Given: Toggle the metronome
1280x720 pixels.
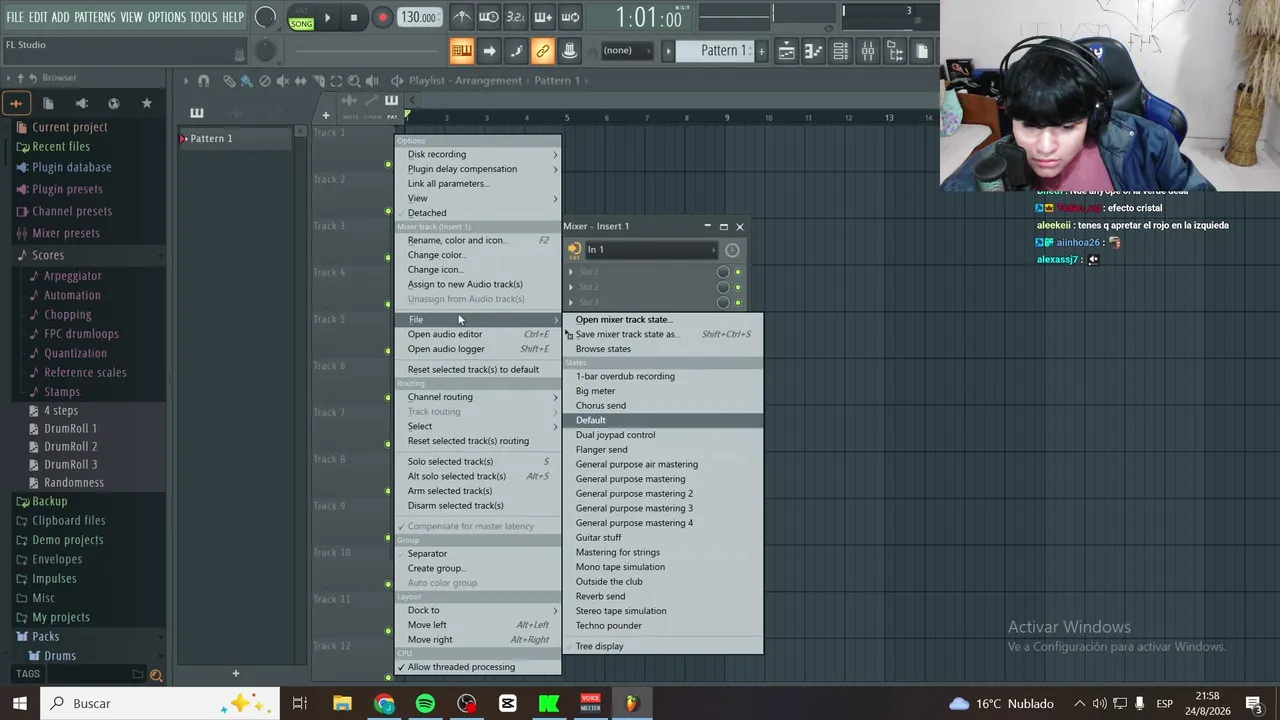Looking at the screenshot, I should click(462, 17).
